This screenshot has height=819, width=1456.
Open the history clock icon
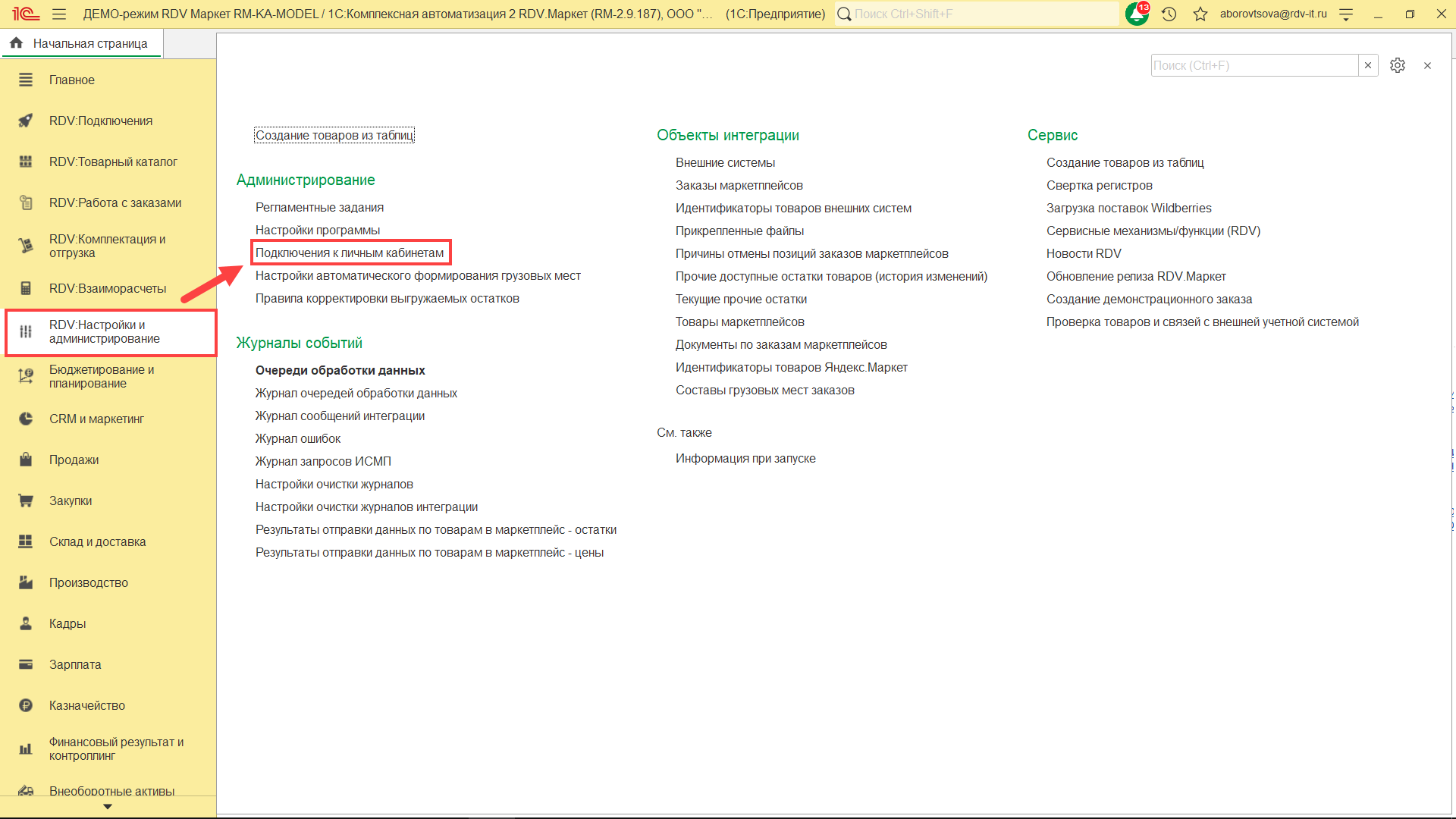click(1169, 14)
